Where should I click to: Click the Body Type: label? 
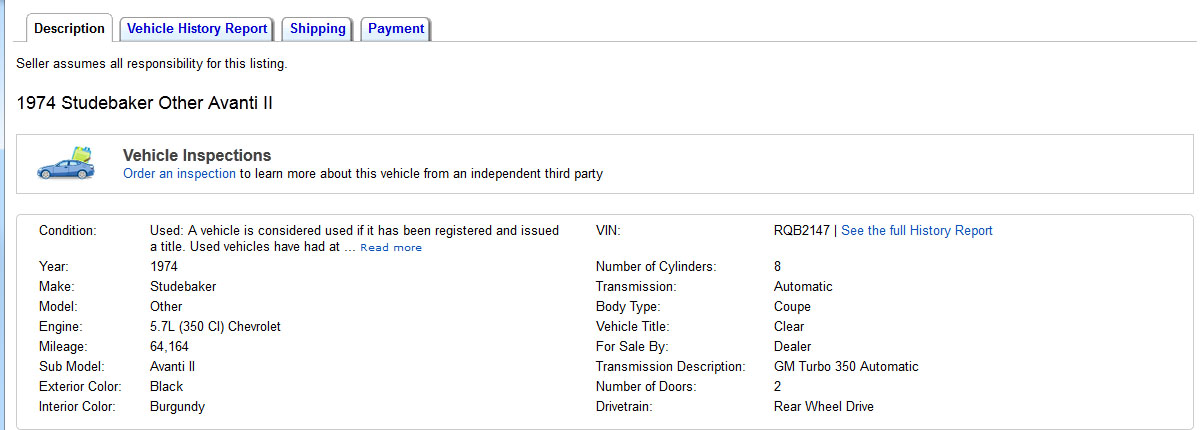628,306
